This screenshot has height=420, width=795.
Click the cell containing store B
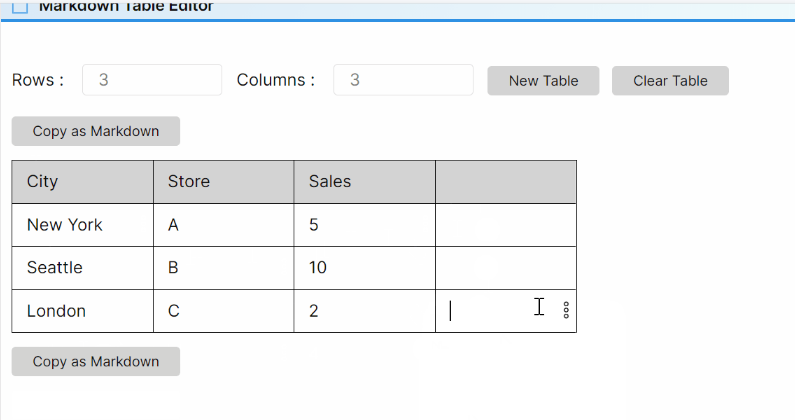223,268
